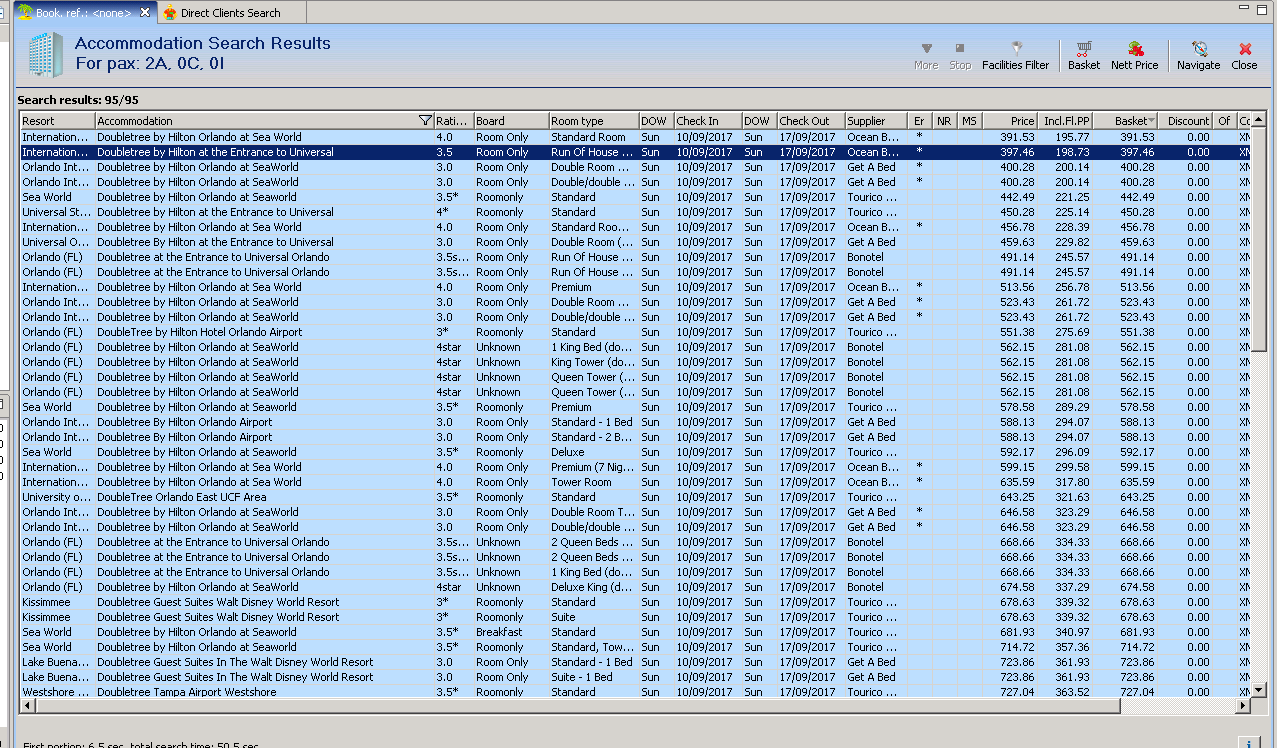Viewport: 1277px width, 748px height.
Task: Sort by Supplier column header
Action: [x=866, y=121]
